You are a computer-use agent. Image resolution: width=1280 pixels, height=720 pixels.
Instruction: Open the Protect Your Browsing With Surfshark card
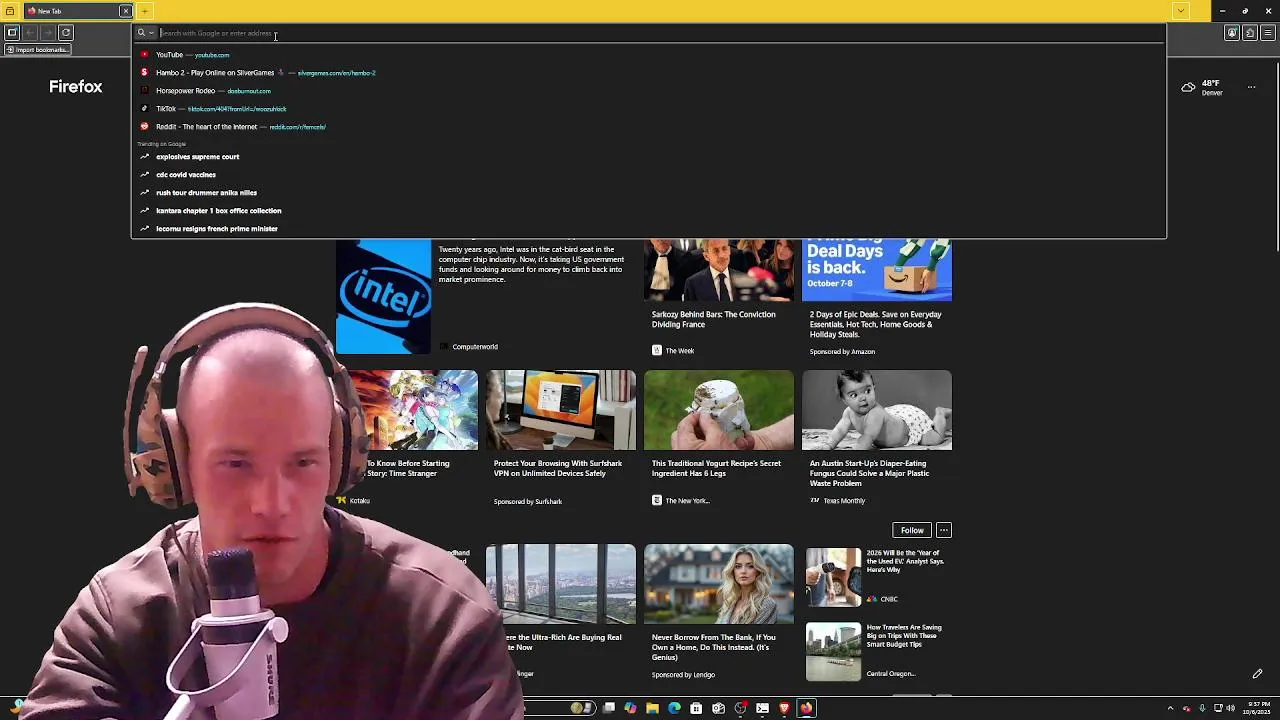coord(561,438)
